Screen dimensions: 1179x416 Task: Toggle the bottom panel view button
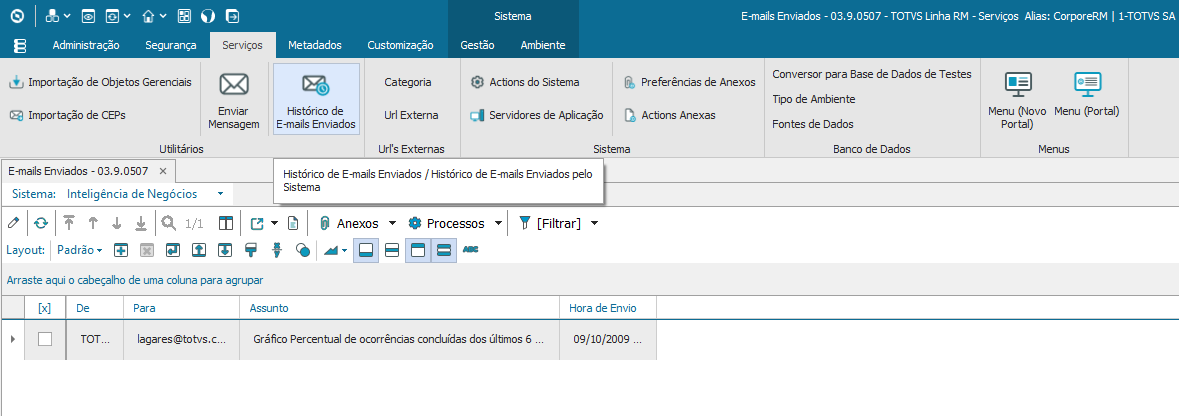point(366,250)
